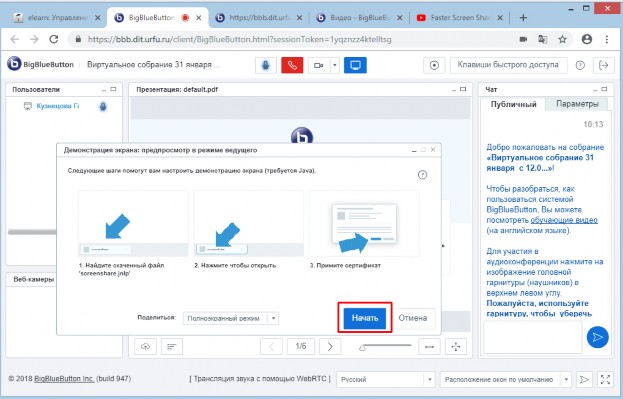This screenshot has height=399, width=623.
Task: Reload the page
Action: coord(54,39)
